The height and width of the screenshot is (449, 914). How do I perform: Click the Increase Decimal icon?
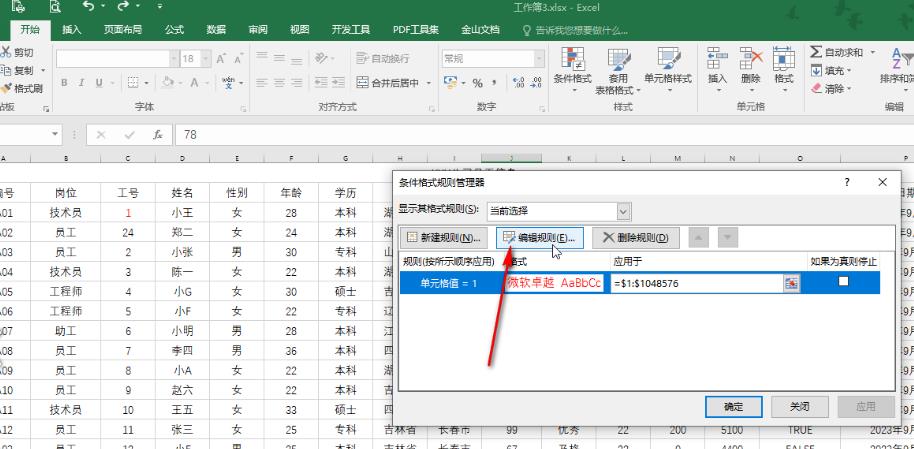point(517,83)
